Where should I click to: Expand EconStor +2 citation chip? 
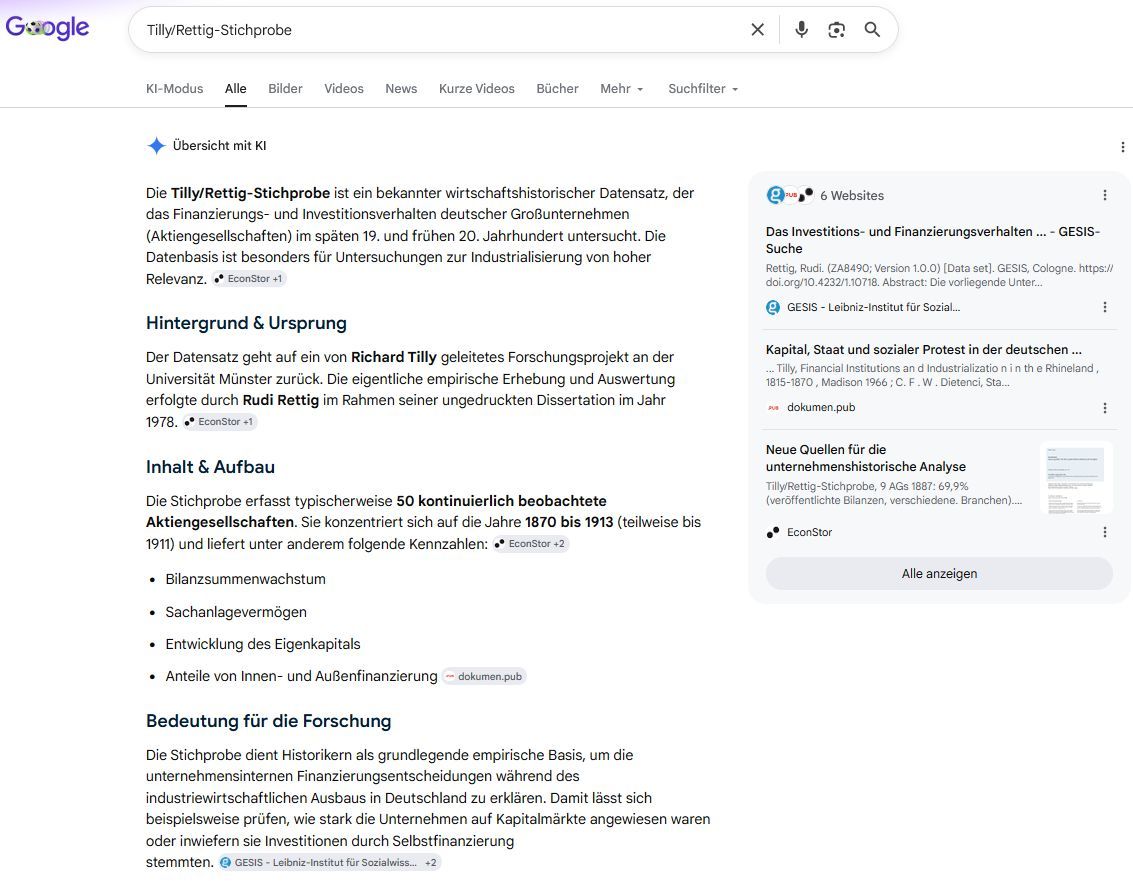point(531,543)
